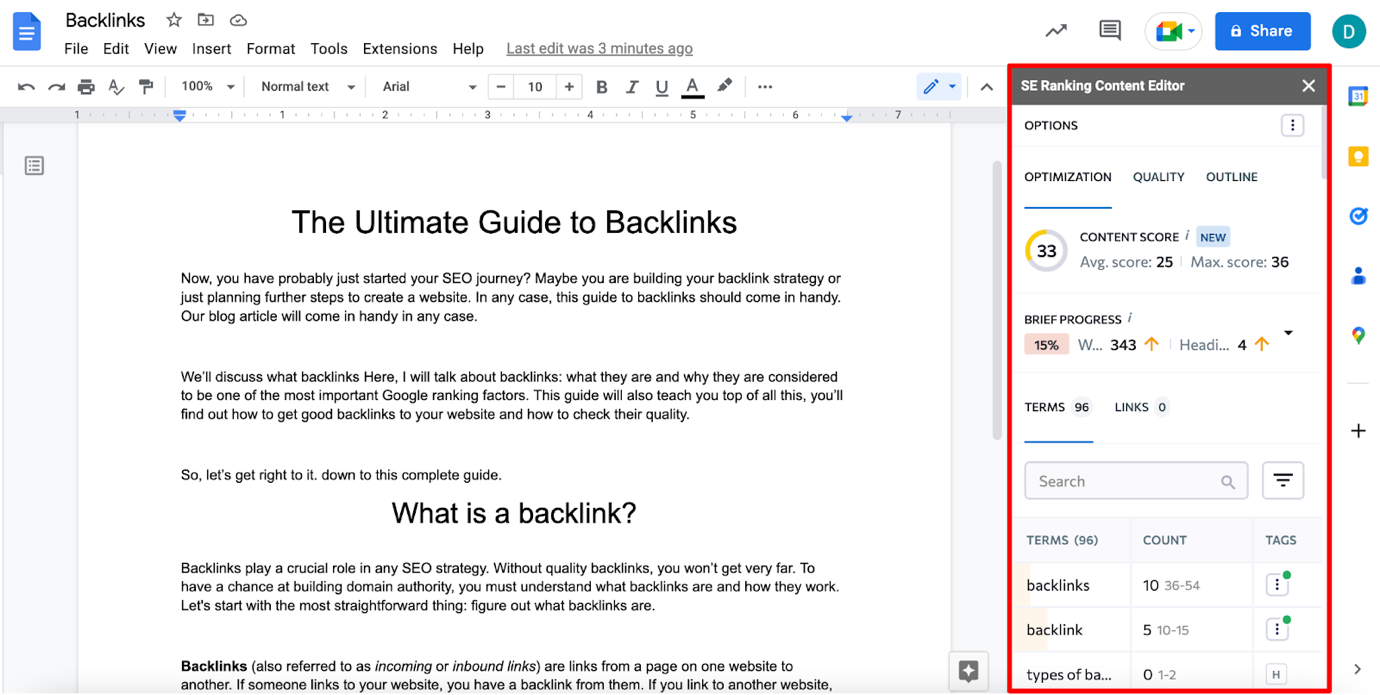Open the View menu
The image size is (1380, 695).
pos(160,49)
